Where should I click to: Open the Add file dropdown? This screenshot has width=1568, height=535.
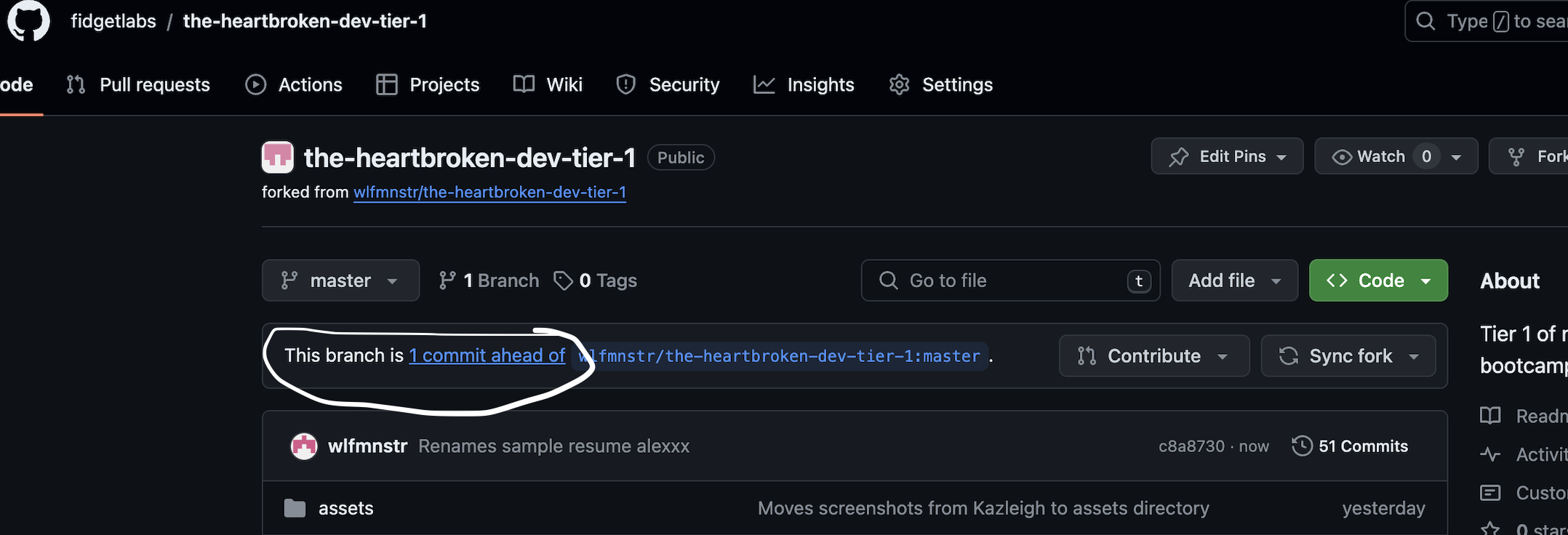coord(1234,281)
